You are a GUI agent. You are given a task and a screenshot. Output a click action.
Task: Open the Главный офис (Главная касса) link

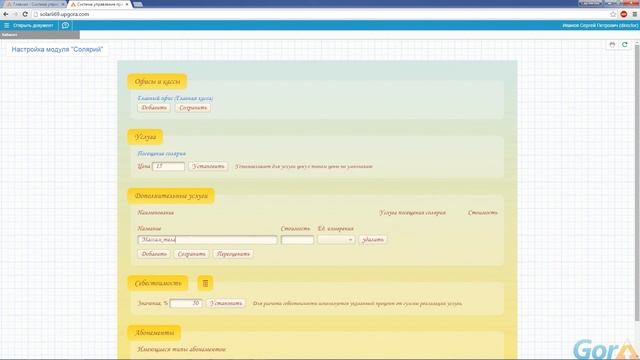(x=175, y=98)
